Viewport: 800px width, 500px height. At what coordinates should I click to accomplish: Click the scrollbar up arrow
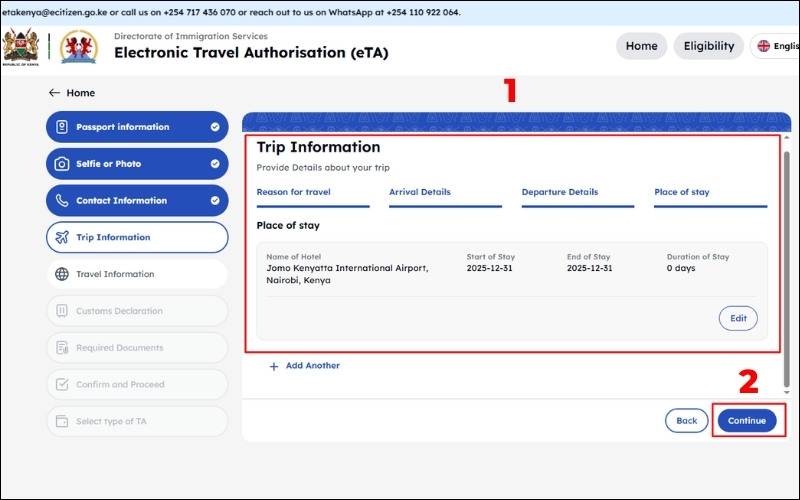[x=786, y=138]
